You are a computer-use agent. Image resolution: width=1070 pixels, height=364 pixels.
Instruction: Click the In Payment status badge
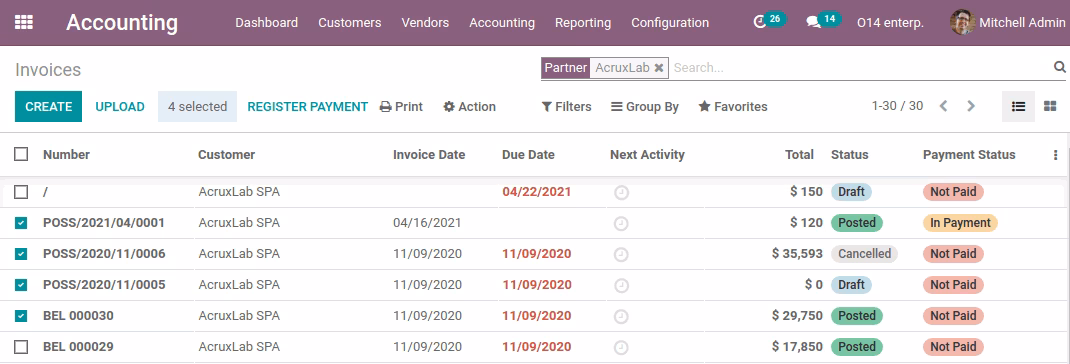click(x=960, y=223)
